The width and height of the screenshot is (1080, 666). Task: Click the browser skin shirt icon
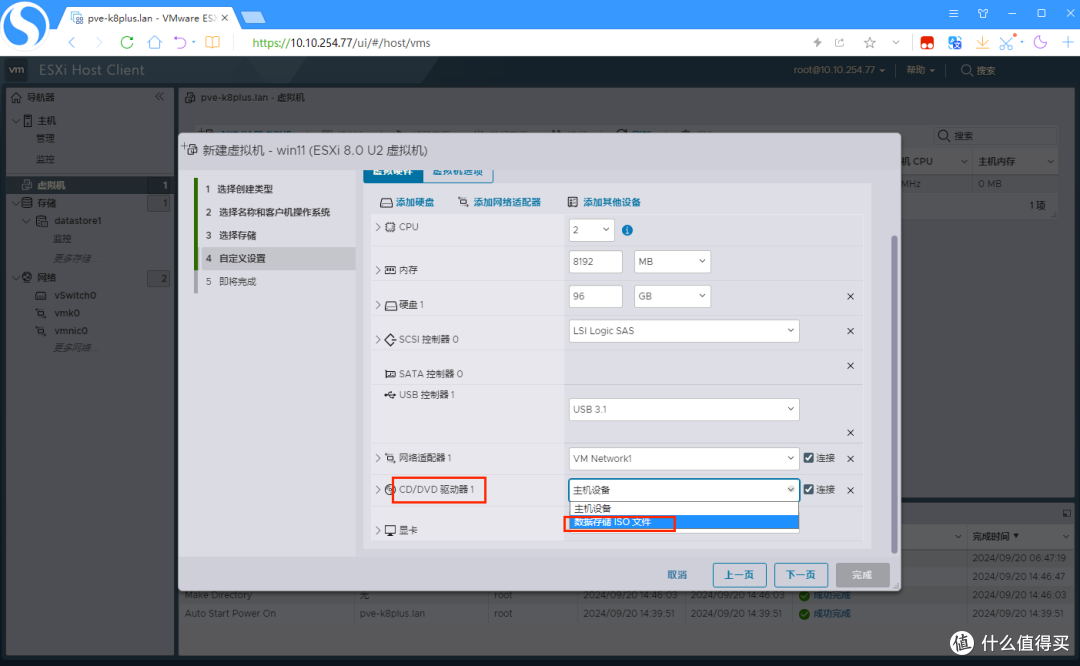tap(983, 13)
